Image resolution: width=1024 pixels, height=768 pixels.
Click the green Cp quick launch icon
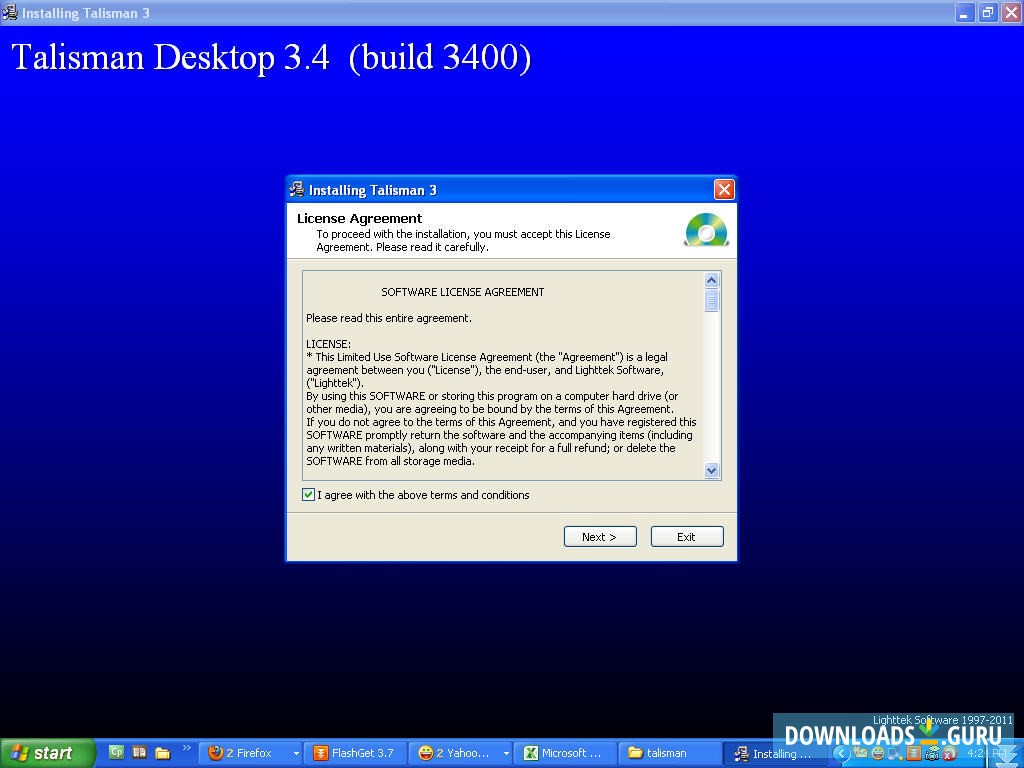click(116, 752)
